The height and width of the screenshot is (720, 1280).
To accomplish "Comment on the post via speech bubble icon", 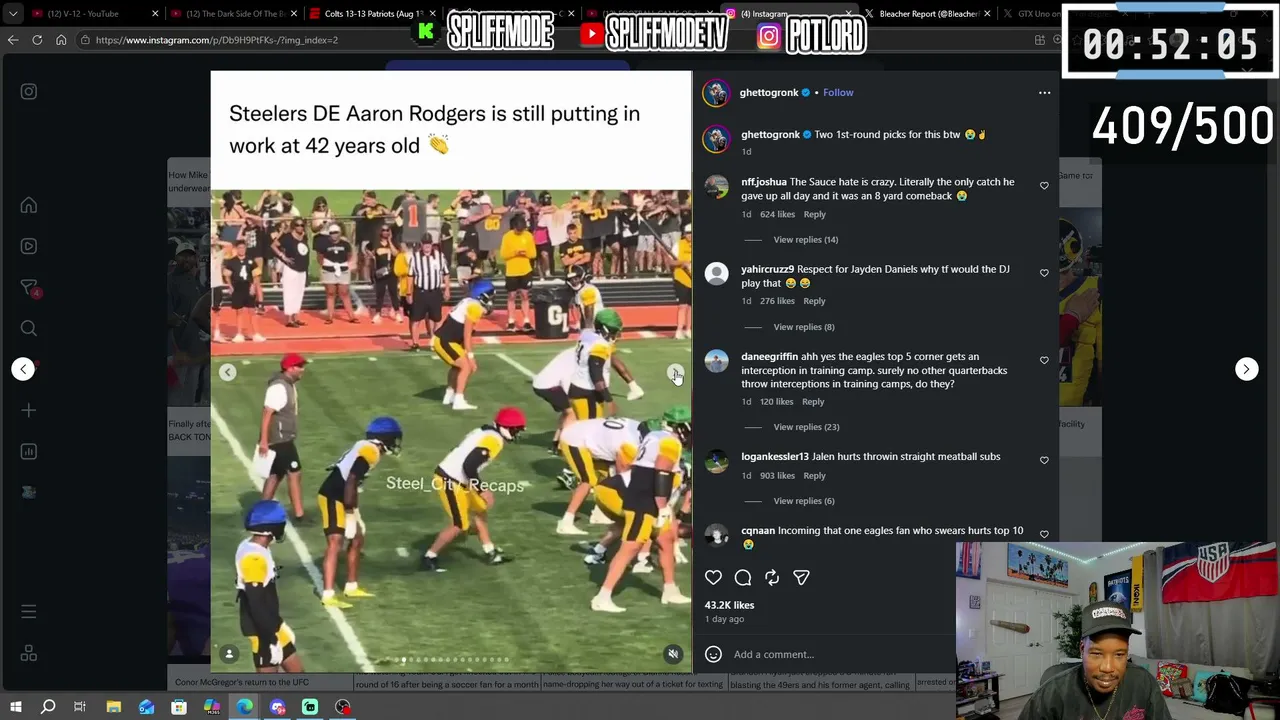I will 743,577.
